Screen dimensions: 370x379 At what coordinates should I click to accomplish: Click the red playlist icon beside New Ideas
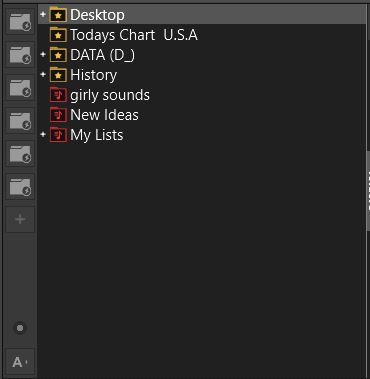(x=58, y=115)
